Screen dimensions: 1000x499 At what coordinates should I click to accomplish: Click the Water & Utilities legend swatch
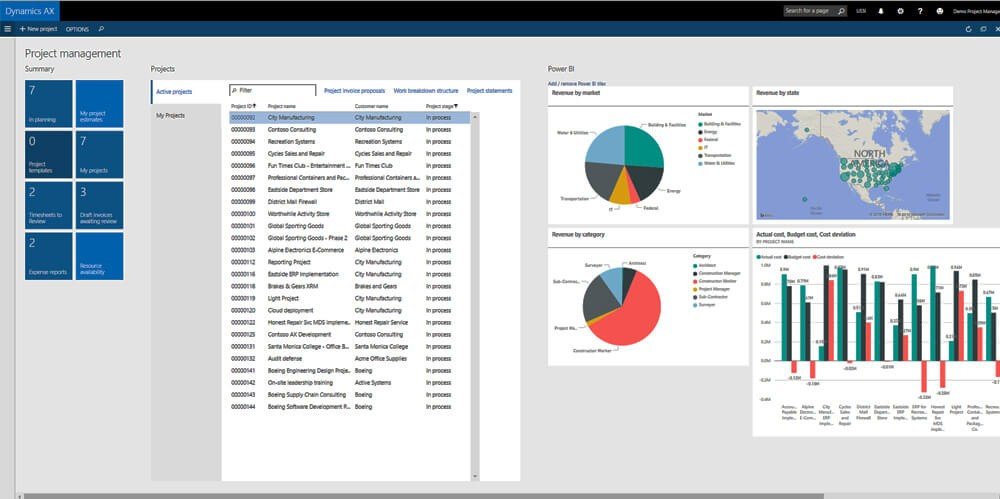[700, 163]
